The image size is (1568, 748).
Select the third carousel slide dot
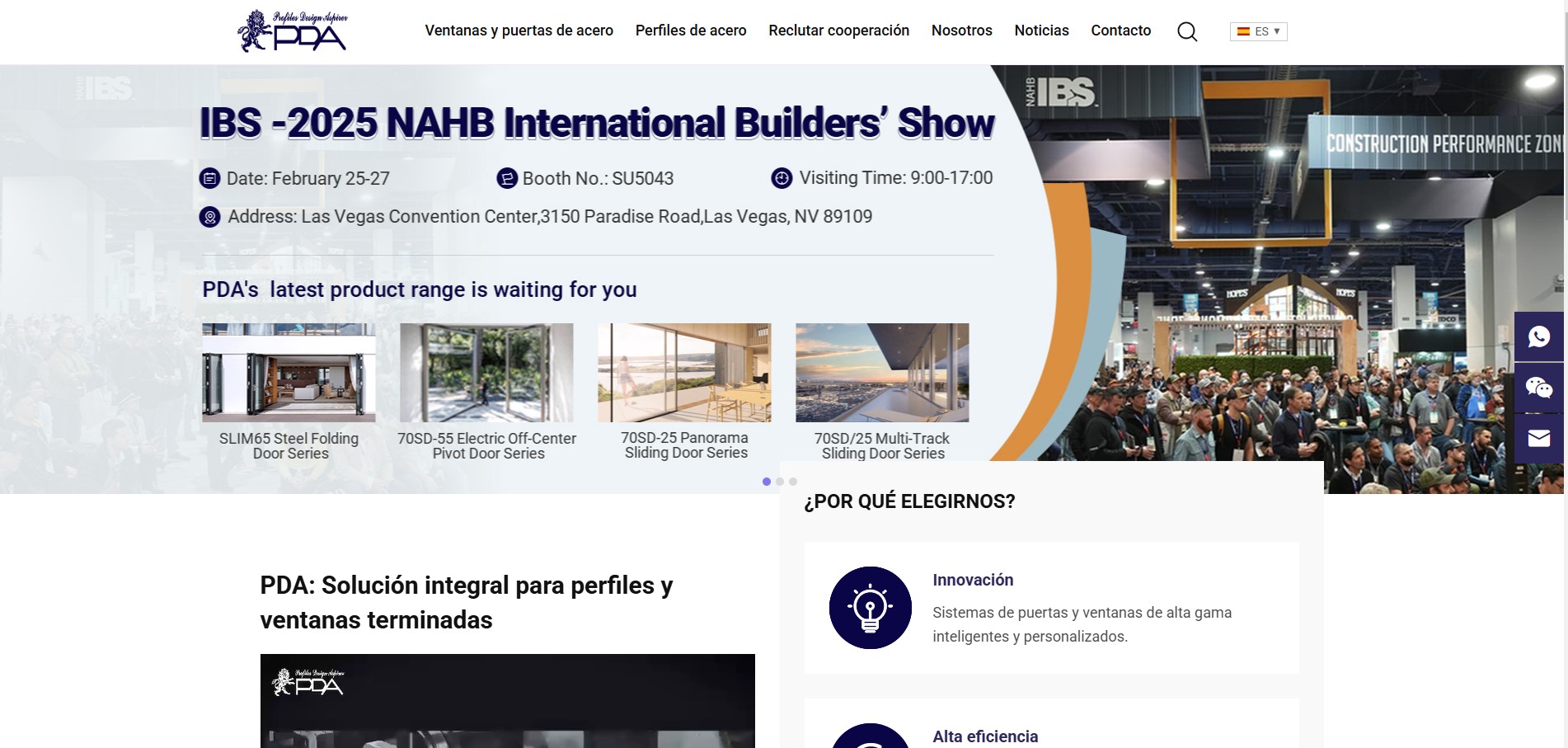[x=793, y=482]
